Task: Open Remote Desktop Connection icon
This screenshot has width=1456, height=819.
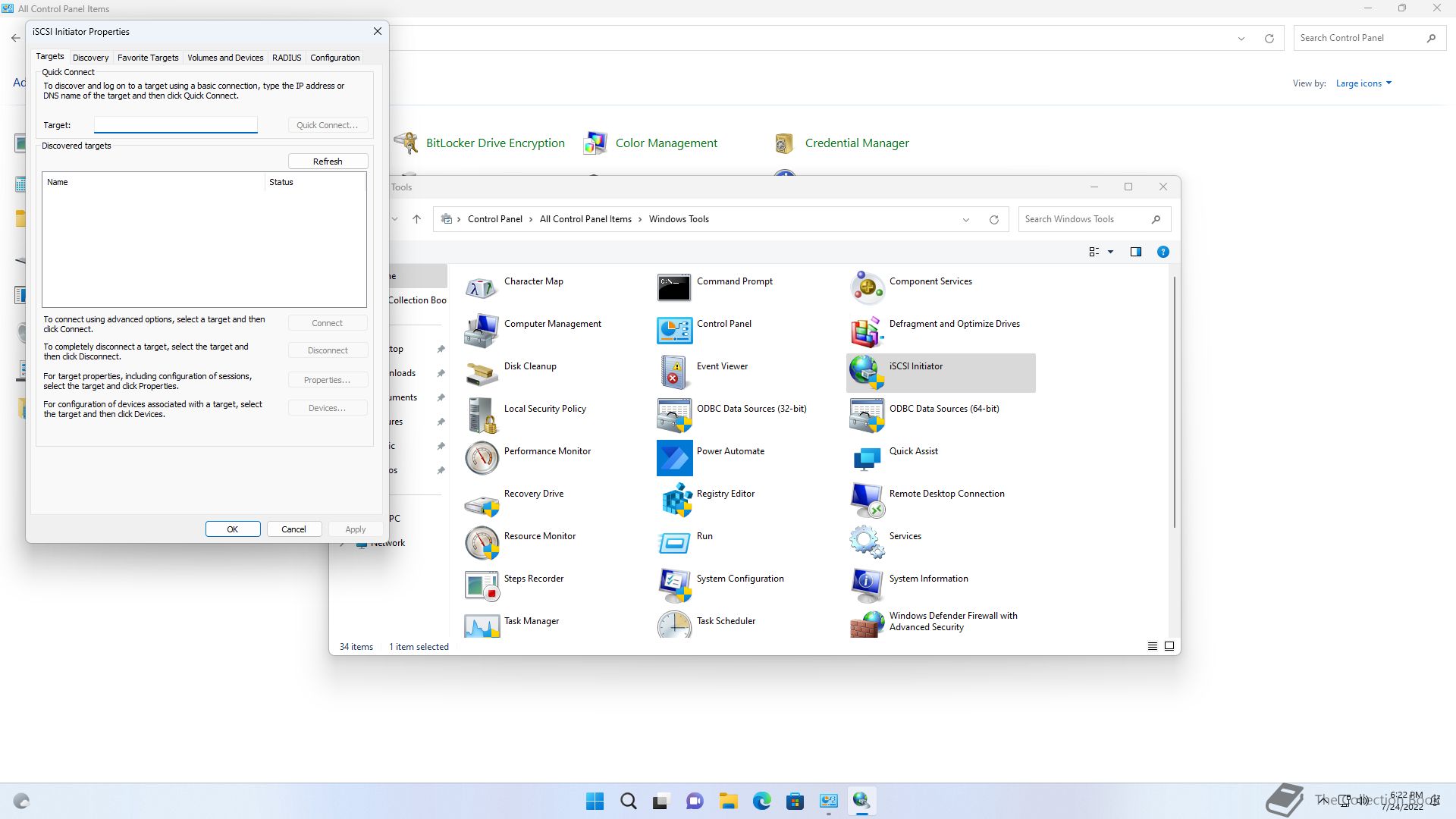Action: coord(867,500)
